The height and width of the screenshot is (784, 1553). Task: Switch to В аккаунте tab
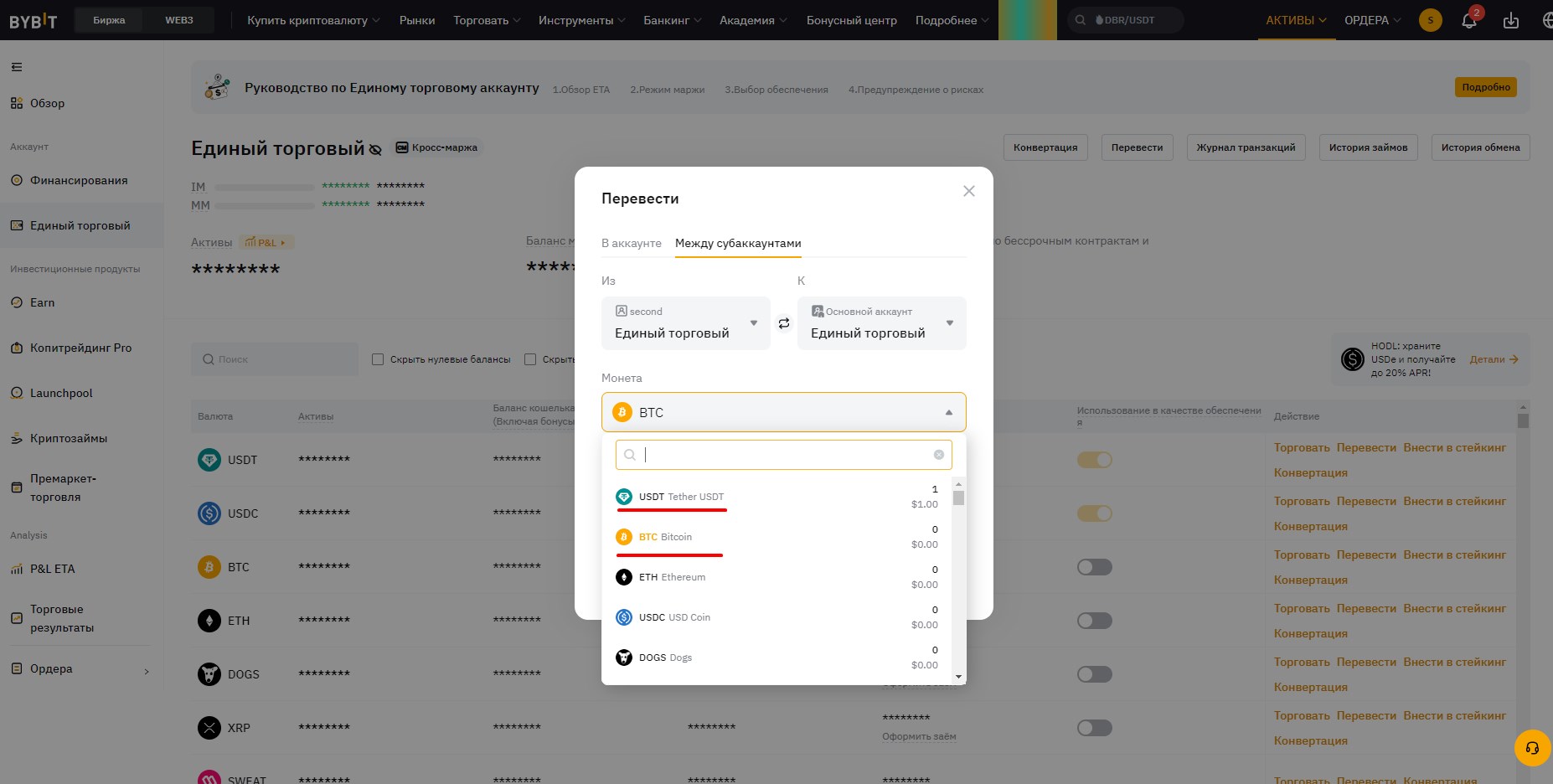tap(632, 243)
